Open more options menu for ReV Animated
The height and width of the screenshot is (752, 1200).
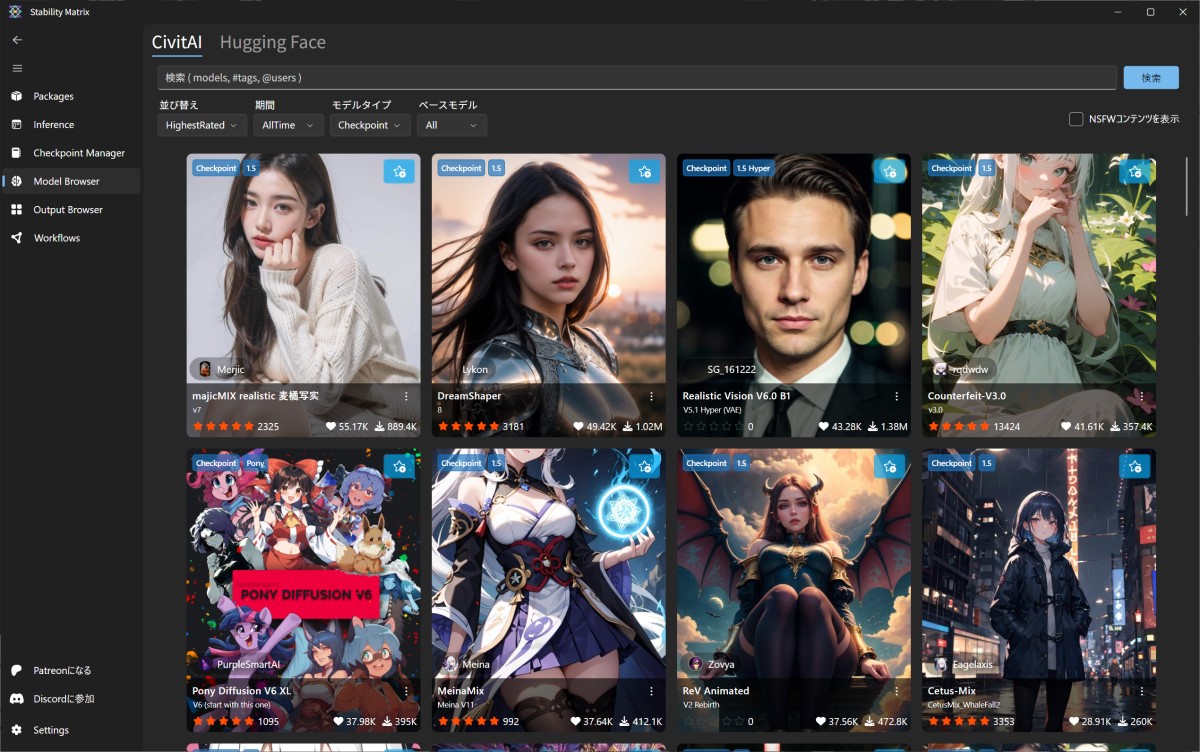(897, 691)
